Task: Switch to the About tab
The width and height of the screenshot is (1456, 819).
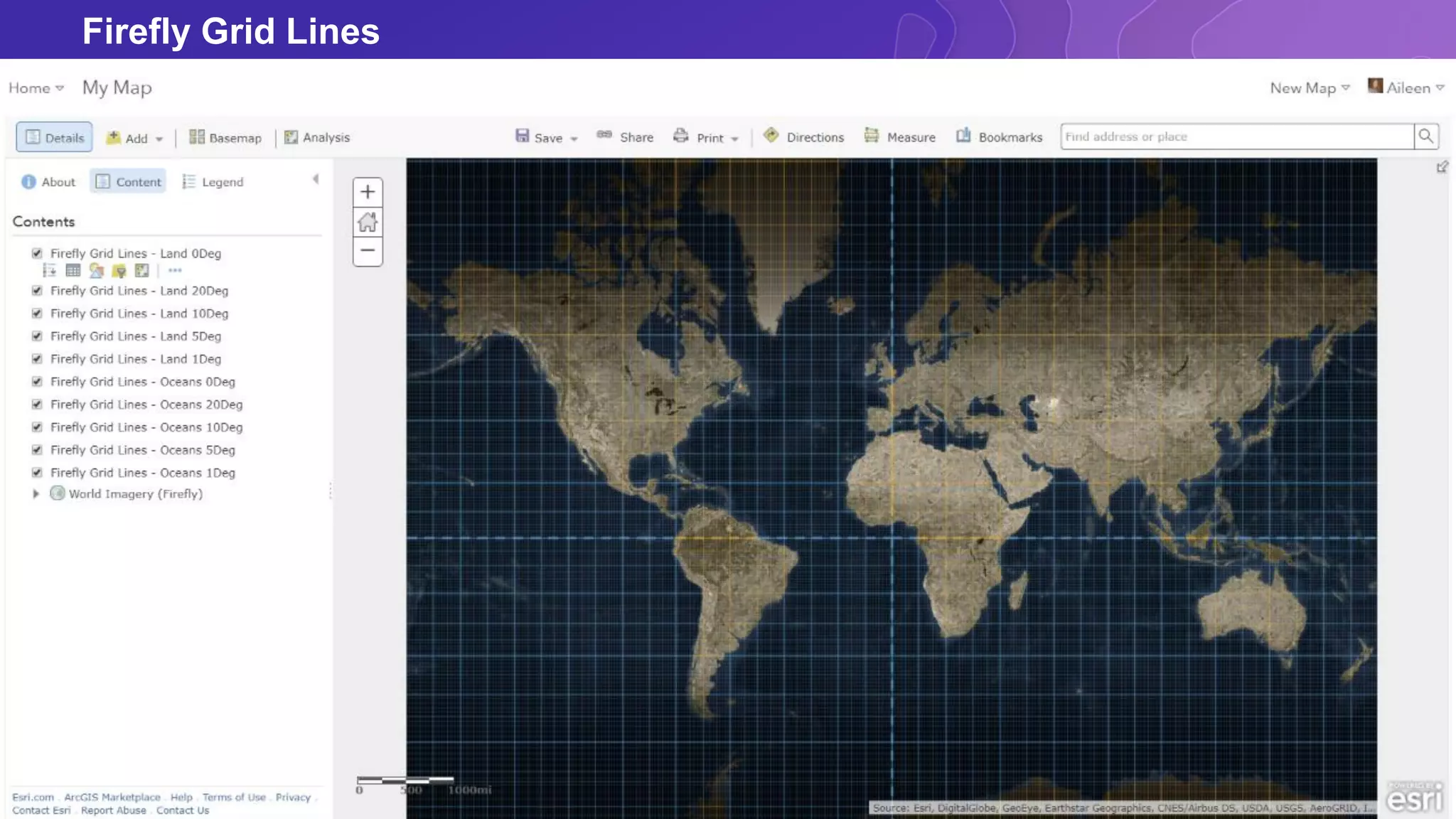Action: (x=48, y=182)
